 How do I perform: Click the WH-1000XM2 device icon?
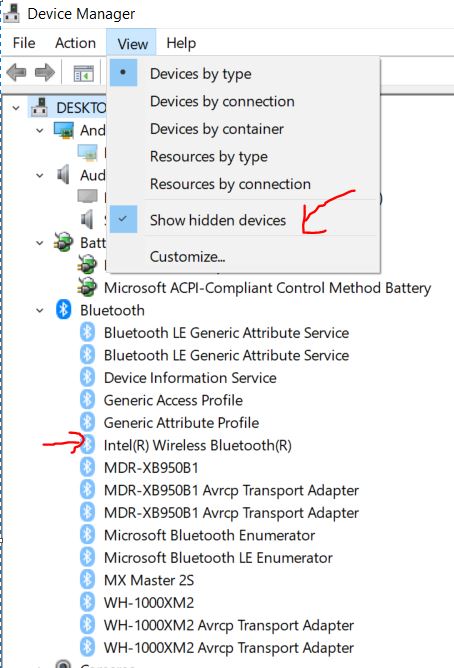(x=87, y=602)
